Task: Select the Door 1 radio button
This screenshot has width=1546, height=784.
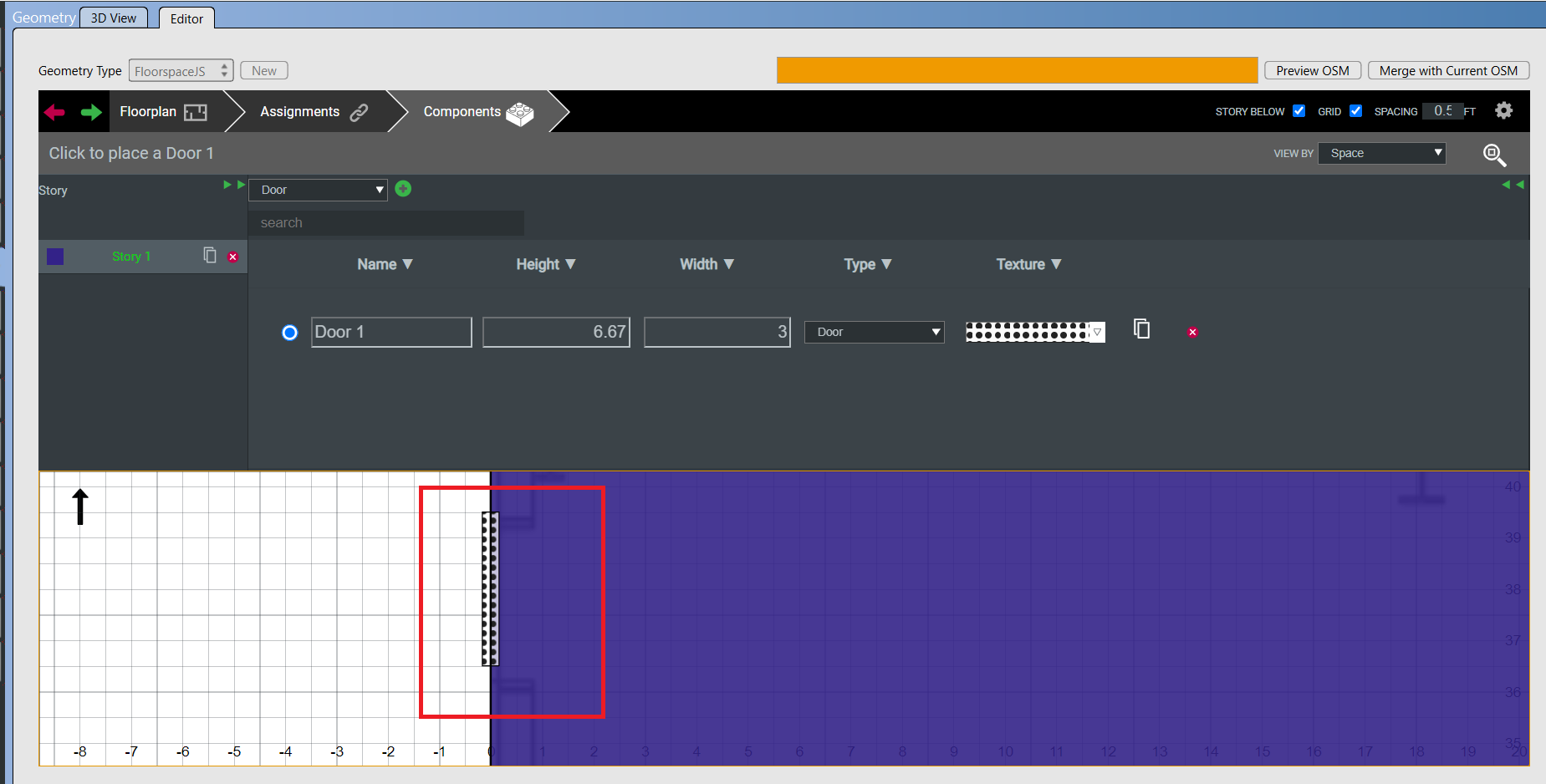Action: click(289, 333)
